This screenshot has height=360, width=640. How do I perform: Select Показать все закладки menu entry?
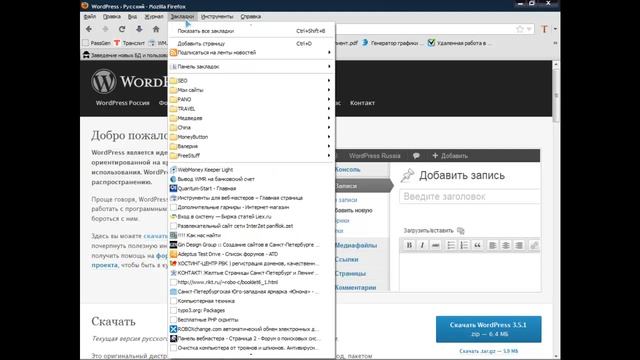point(251,31)
